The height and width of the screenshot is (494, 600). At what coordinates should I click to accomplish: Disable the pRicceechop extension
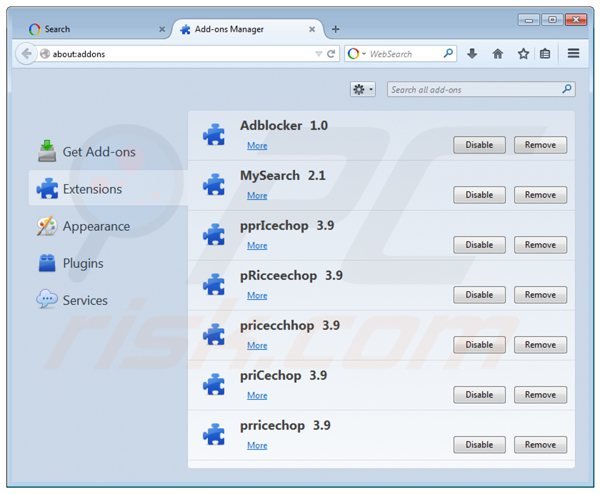click(479, 295)
